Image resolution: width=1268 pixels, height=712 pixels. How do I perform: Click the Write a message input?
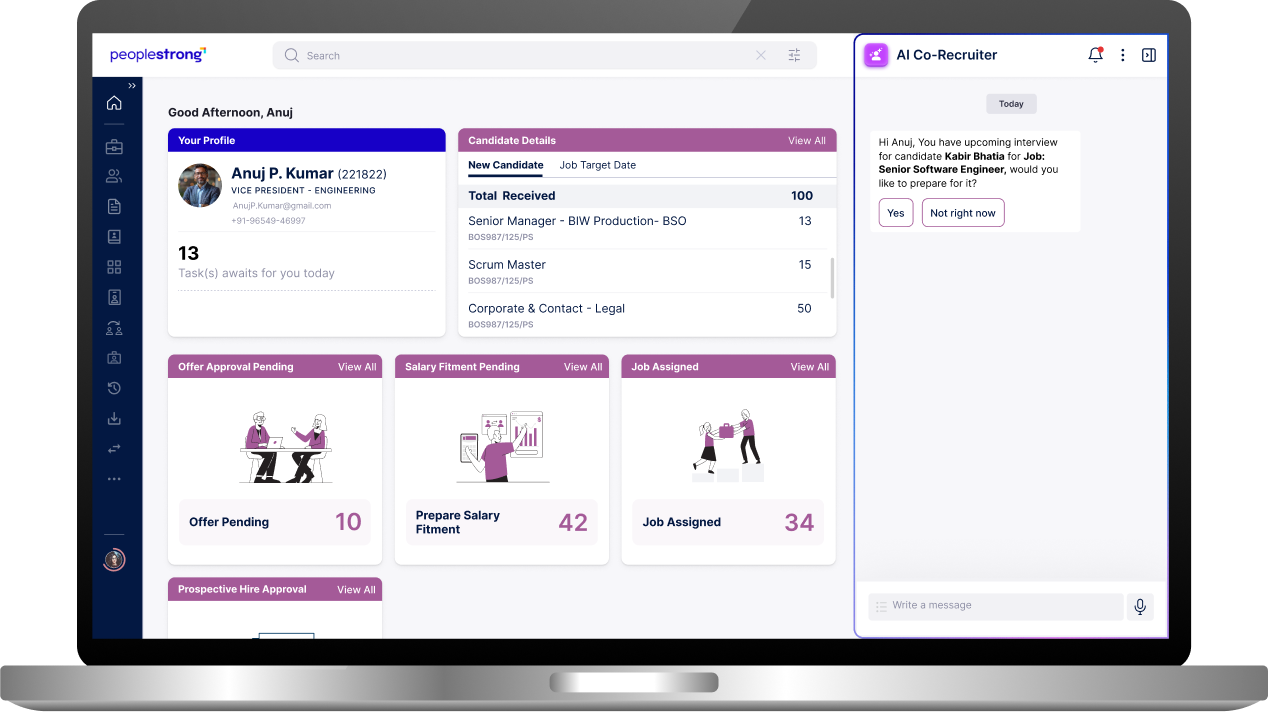pyautogui.click(x=996, y=606)
